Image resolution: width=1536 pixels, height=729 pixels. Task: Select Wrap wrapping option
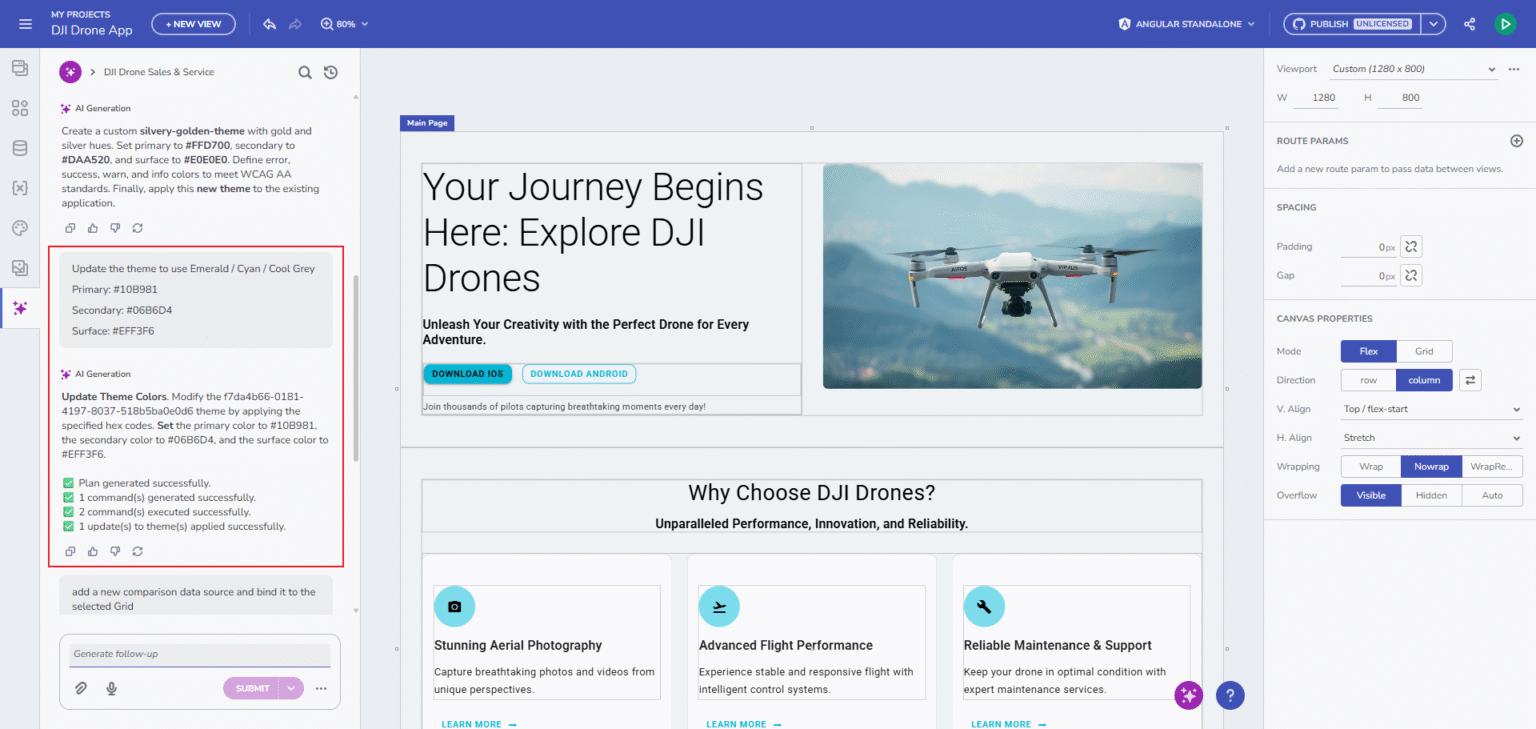(1370, 467)
